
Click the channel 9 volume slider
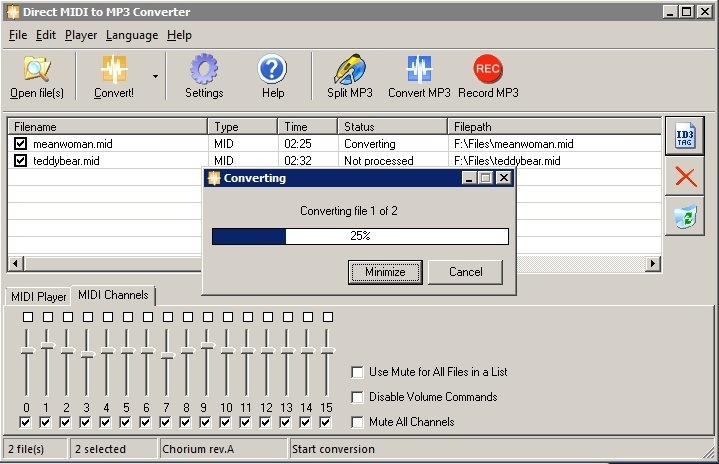[207, 345]
